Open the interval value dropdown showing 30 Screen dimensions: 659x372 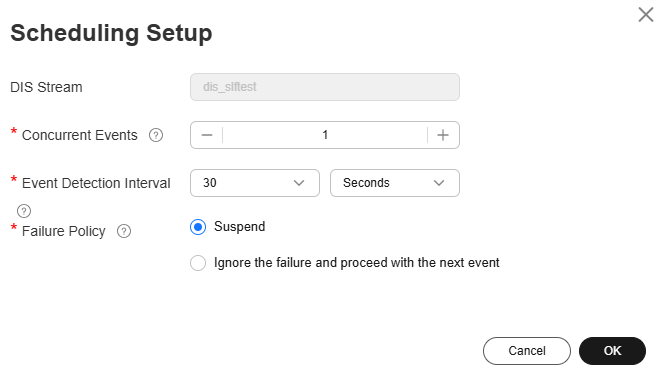click(255, 183)
